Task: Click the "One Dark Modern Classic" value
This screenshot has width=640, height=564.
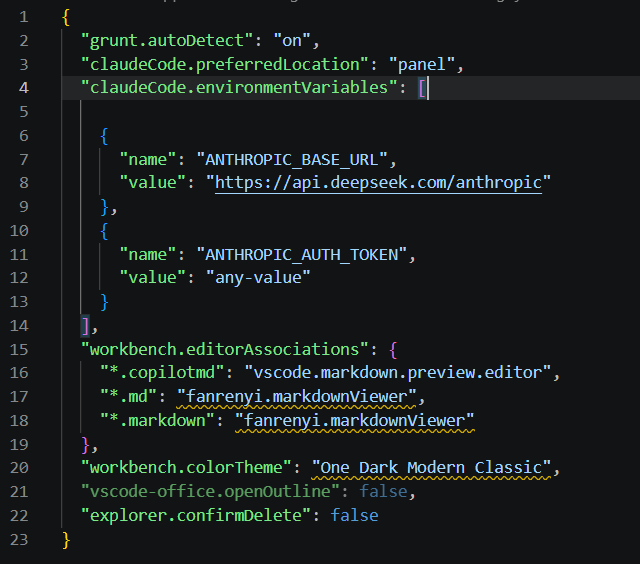Action: pyautogui.click(x=431, y=468)
